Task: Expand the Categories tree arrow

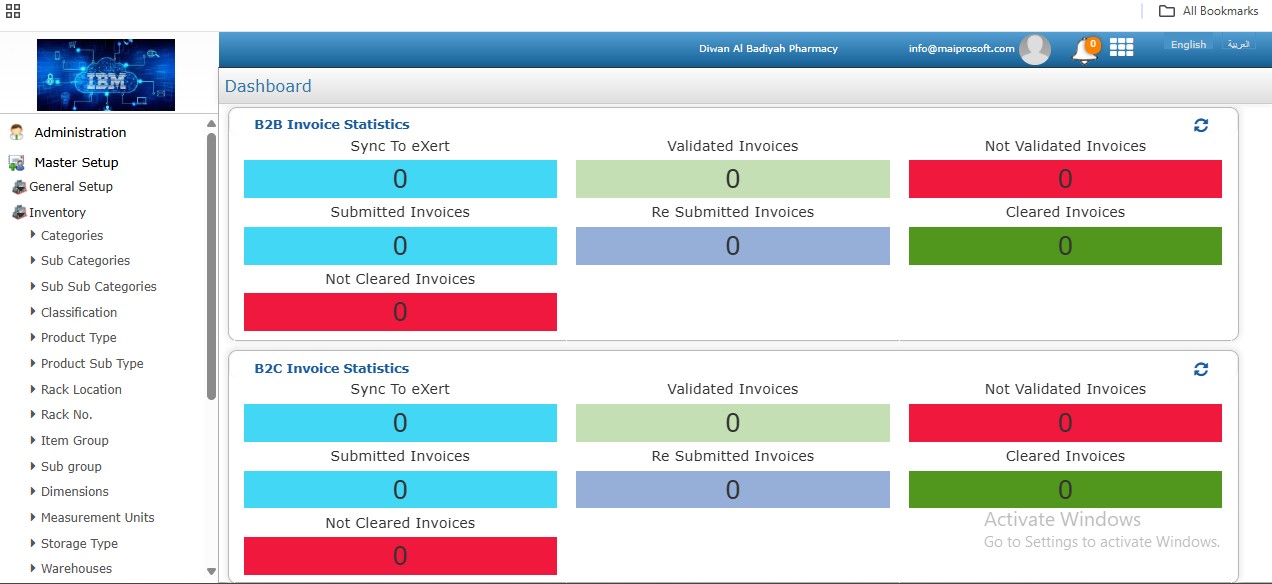Action: point(33,235)
